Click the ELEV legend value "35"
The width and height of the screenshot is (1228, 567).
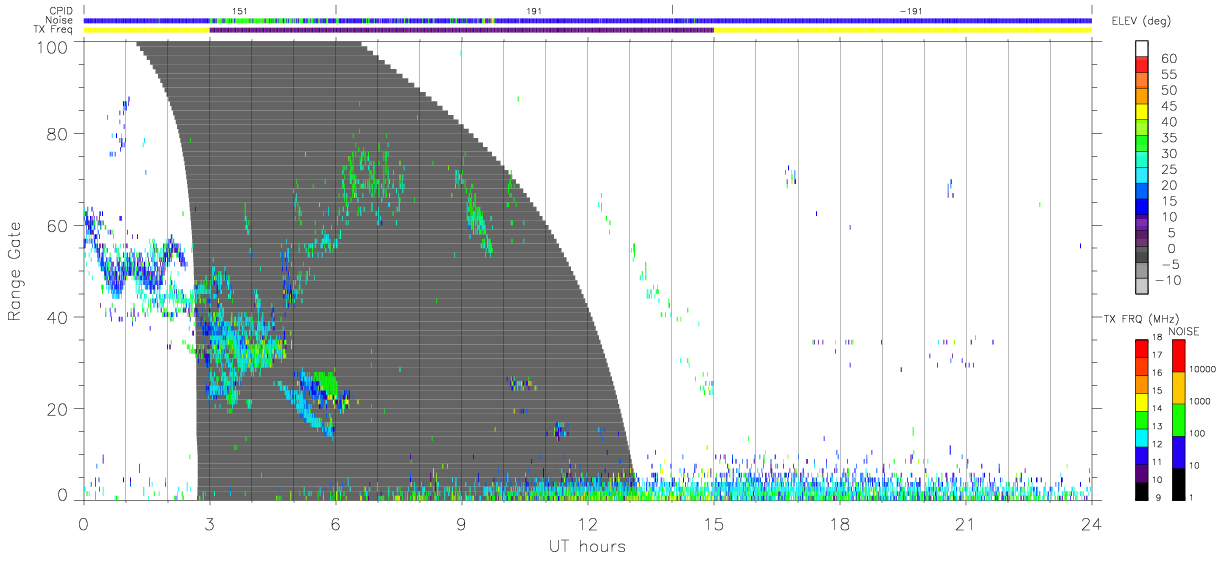pos(1168,138)
